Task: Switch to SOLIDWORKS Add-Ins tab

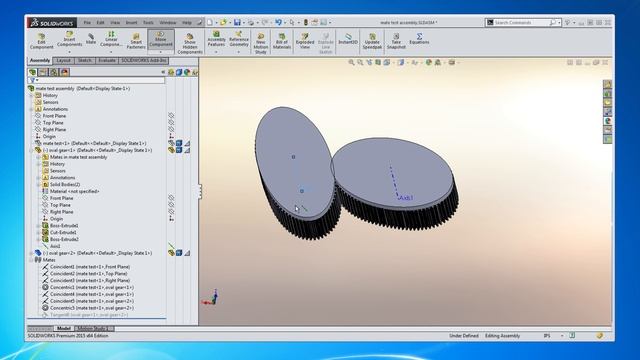Action: tap(144, 60)
